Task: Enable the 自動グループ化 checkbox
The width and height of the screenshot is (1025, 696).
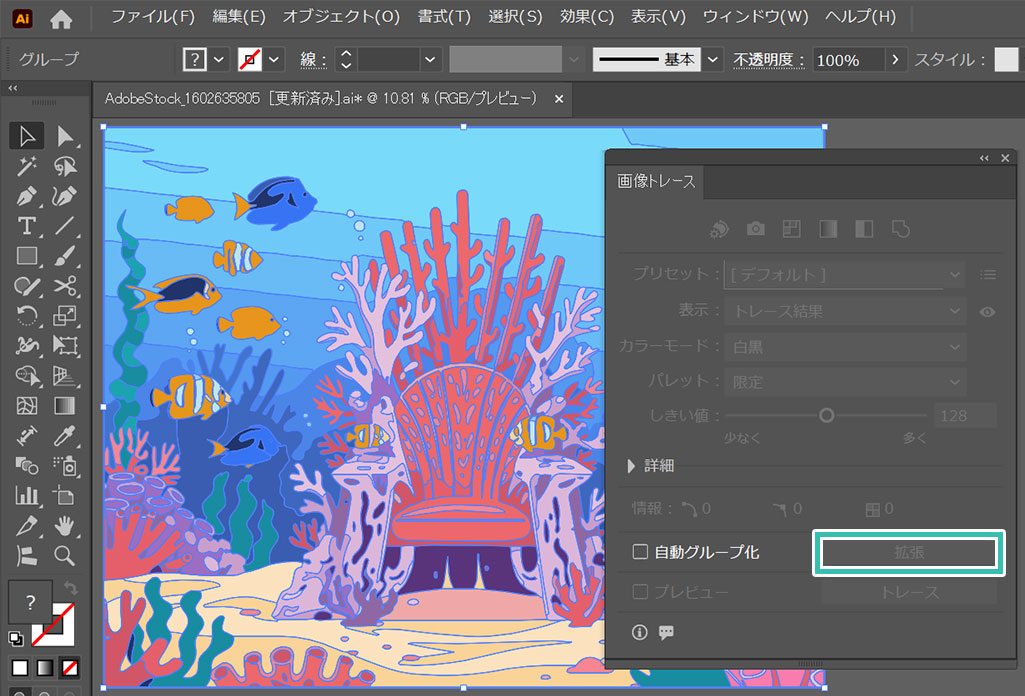Action: tap(640, 552)
